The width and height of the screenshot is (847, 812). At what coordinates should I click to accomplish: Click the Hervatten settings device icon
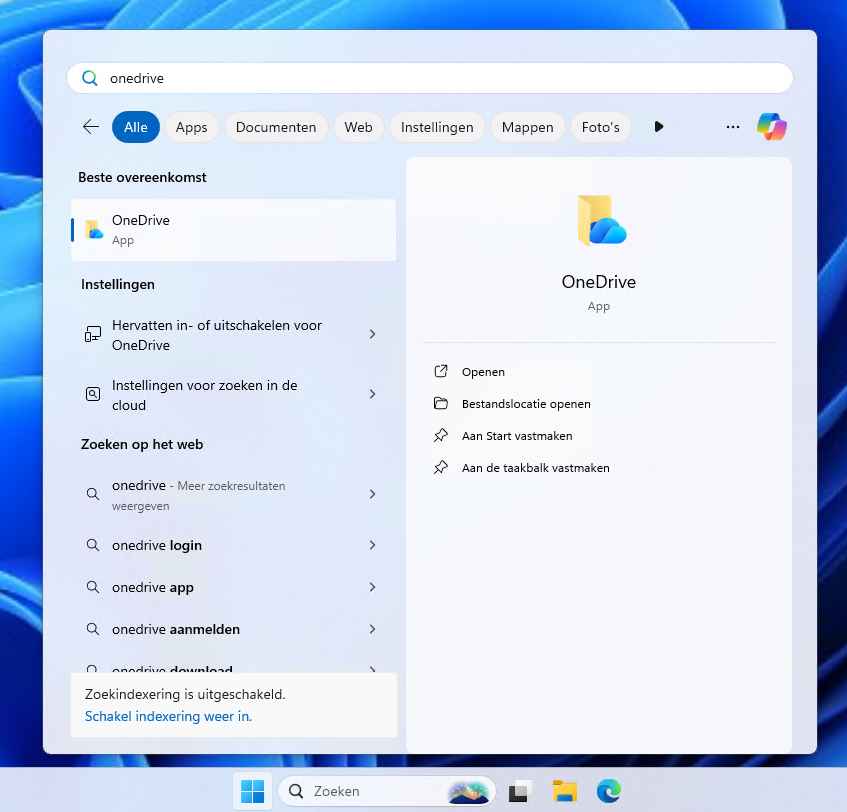(x=93, y=334)
